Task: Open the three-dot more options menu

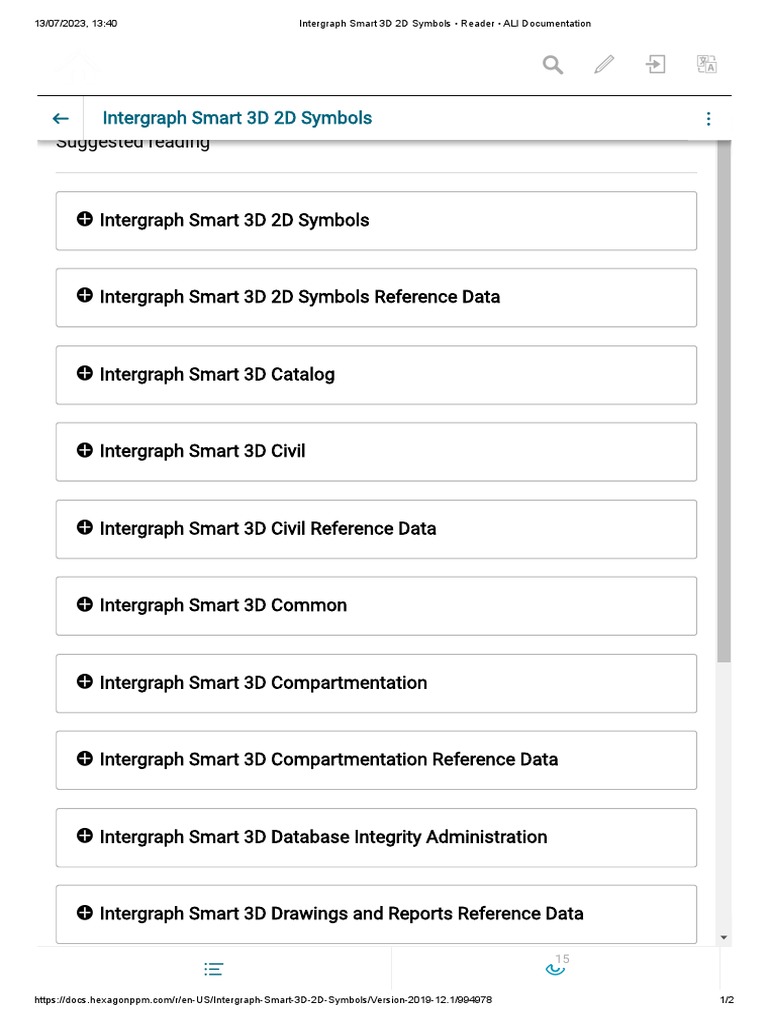Action: tap(708, 118)
